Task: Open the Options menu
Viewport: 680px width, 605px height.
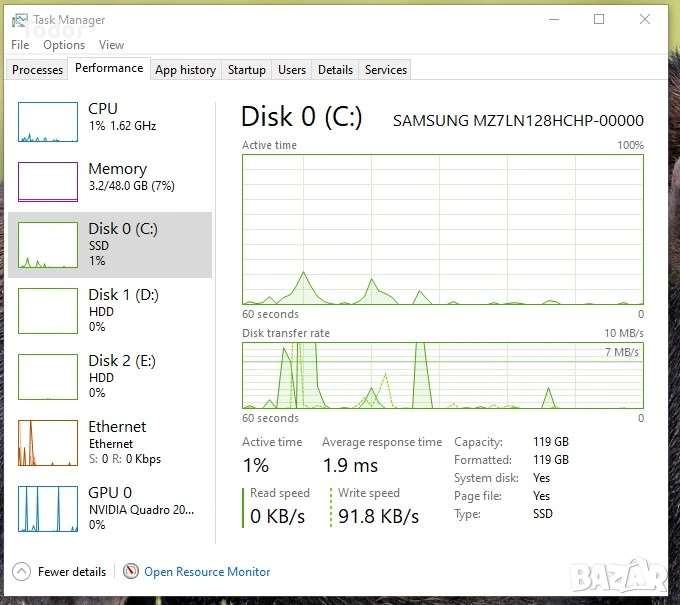Action: 64,45
